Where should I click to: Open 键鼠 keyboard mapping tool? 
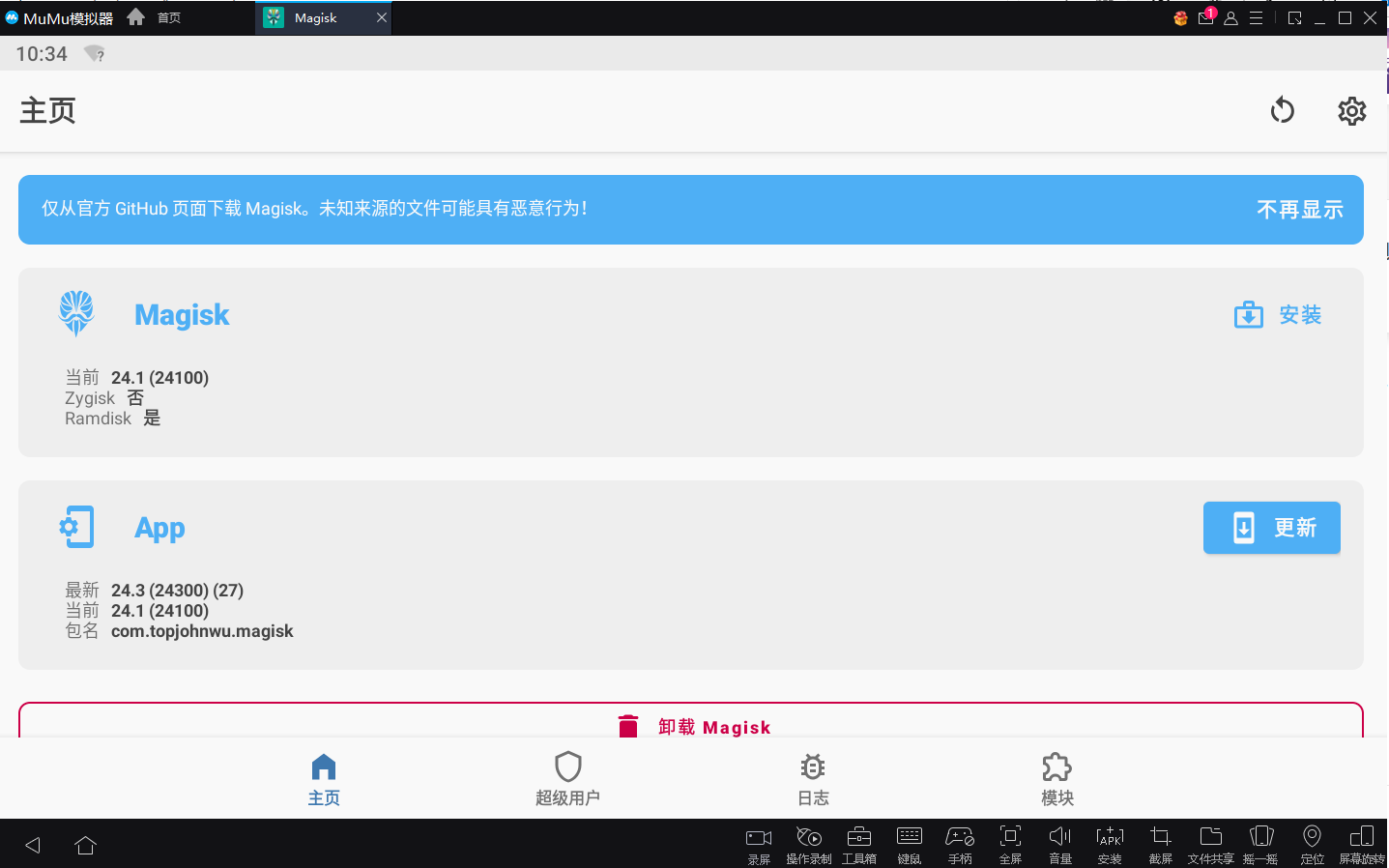point(910,845)
